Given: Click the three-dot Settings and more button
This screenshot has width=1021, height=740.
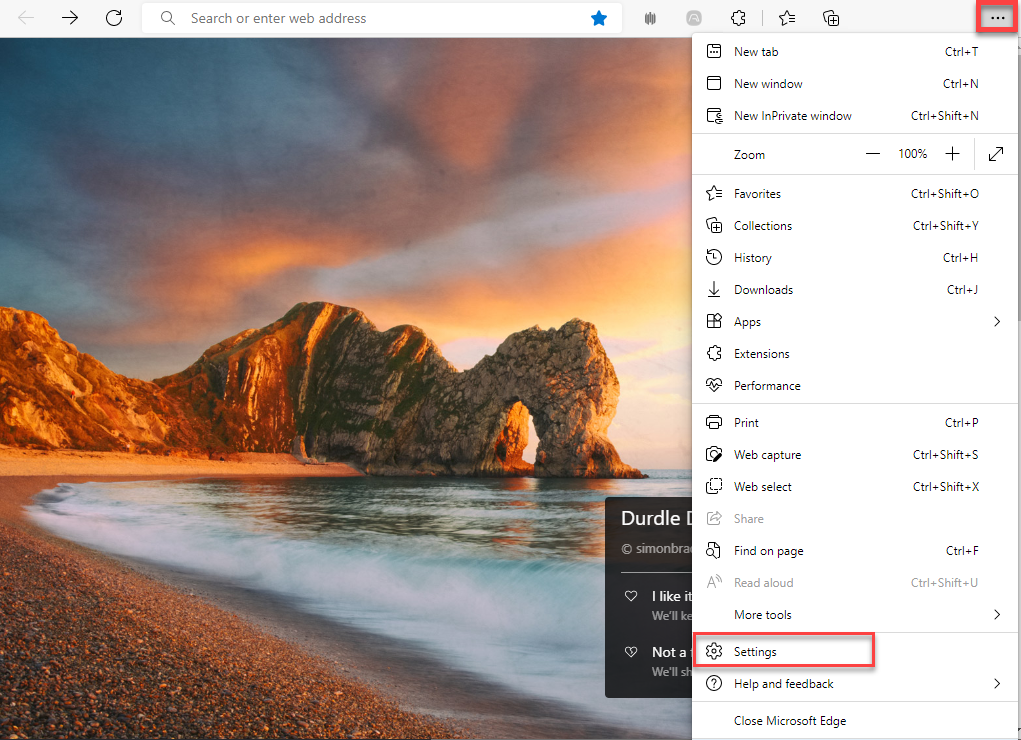Looking at the screenshot, I should (x=997, y=18).
